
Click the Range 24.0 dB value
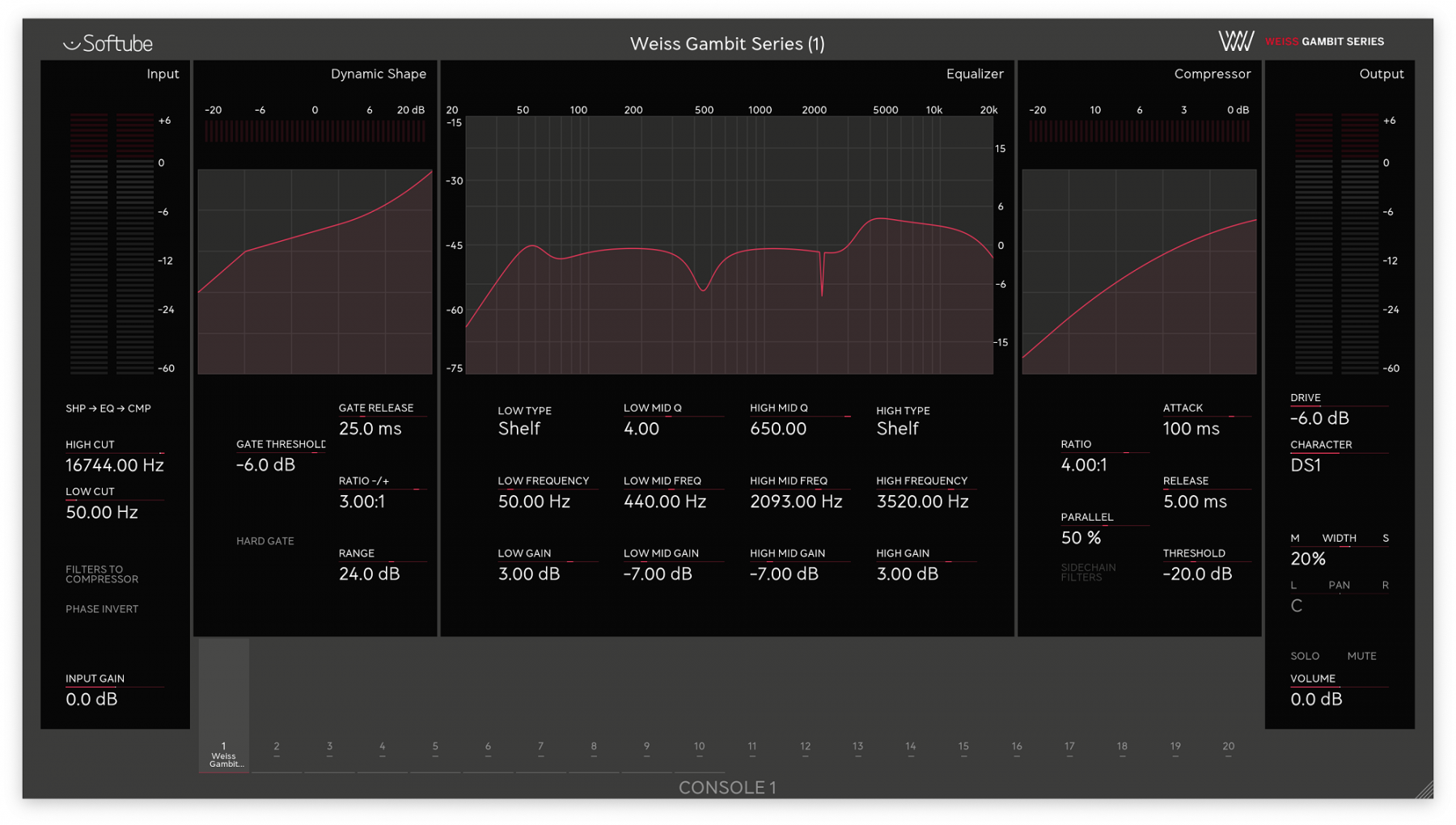pyautogui.click(x=369, y=573)
